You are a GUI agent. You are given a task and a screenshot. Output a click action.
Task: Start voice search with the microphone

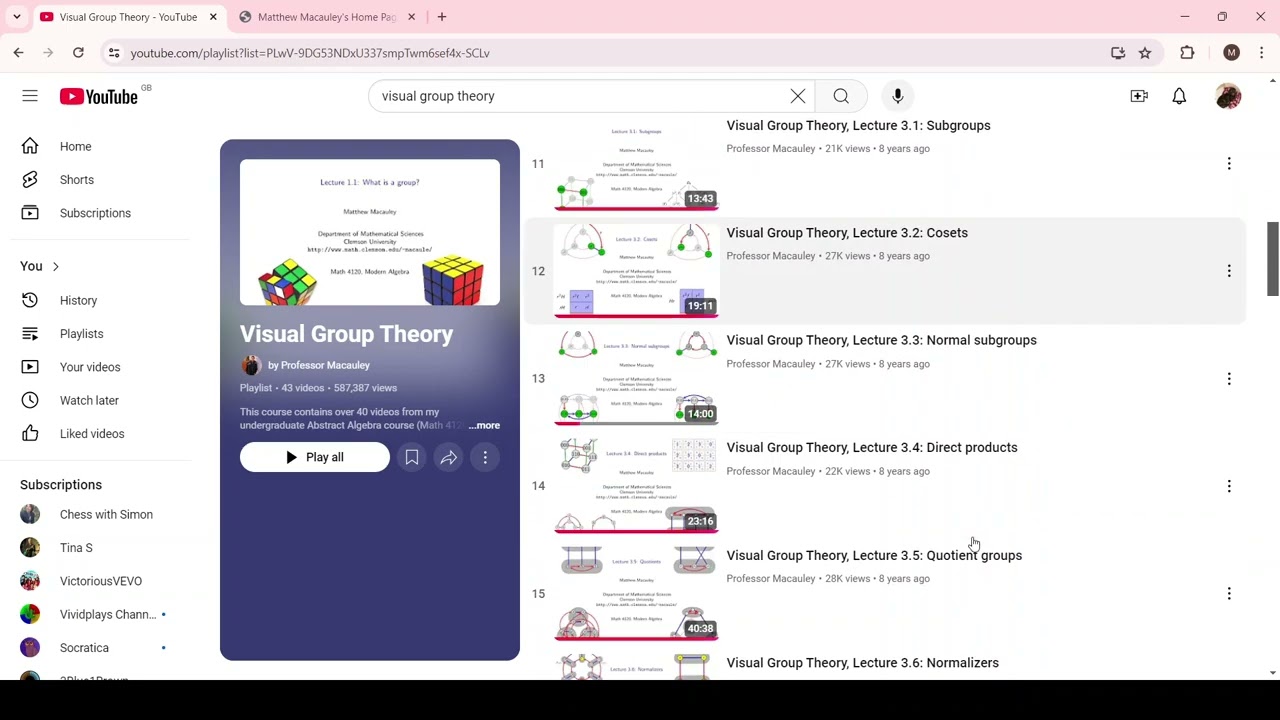coord(898,96)
